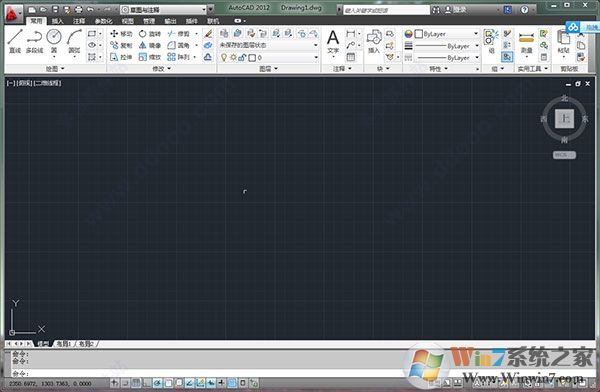Image resolution: width=600 pixels, height=392 pixels.
Task: Open the object color ByLayer swatch dropdown
Action: point(447,34)
